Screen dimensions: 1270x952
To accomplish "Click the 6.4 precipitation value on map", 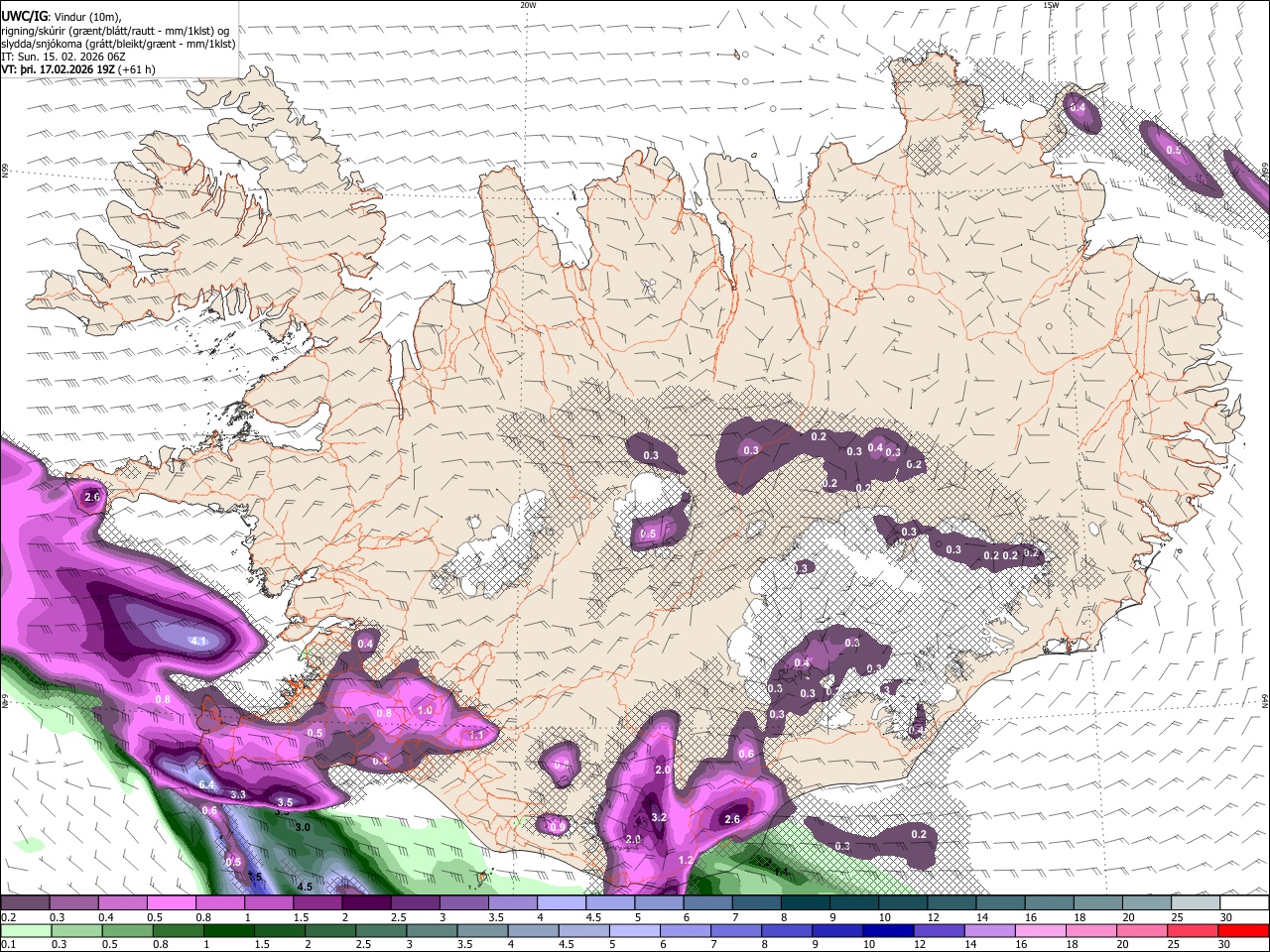I will pyautogui.click(x=207, y=784).
